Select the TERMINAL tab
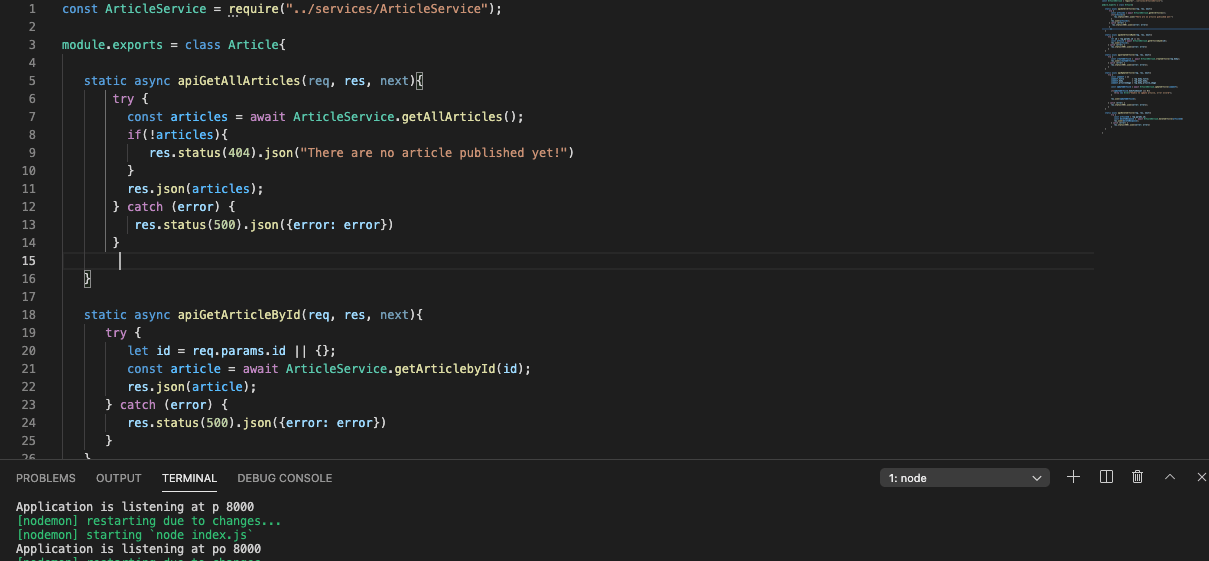Image resolution: width=1209 pixels, height=561 pixels. click(x=189, y=478)
